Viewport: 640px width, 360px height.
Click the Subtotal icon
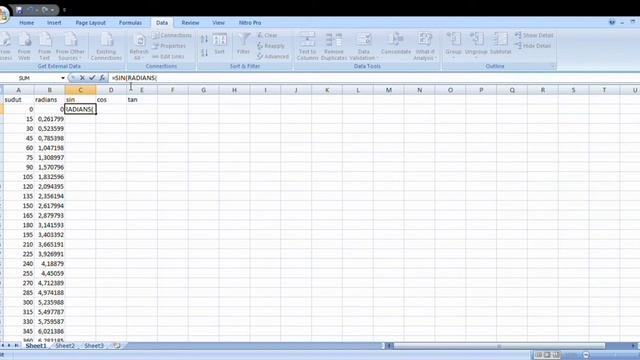coord(500,44)
